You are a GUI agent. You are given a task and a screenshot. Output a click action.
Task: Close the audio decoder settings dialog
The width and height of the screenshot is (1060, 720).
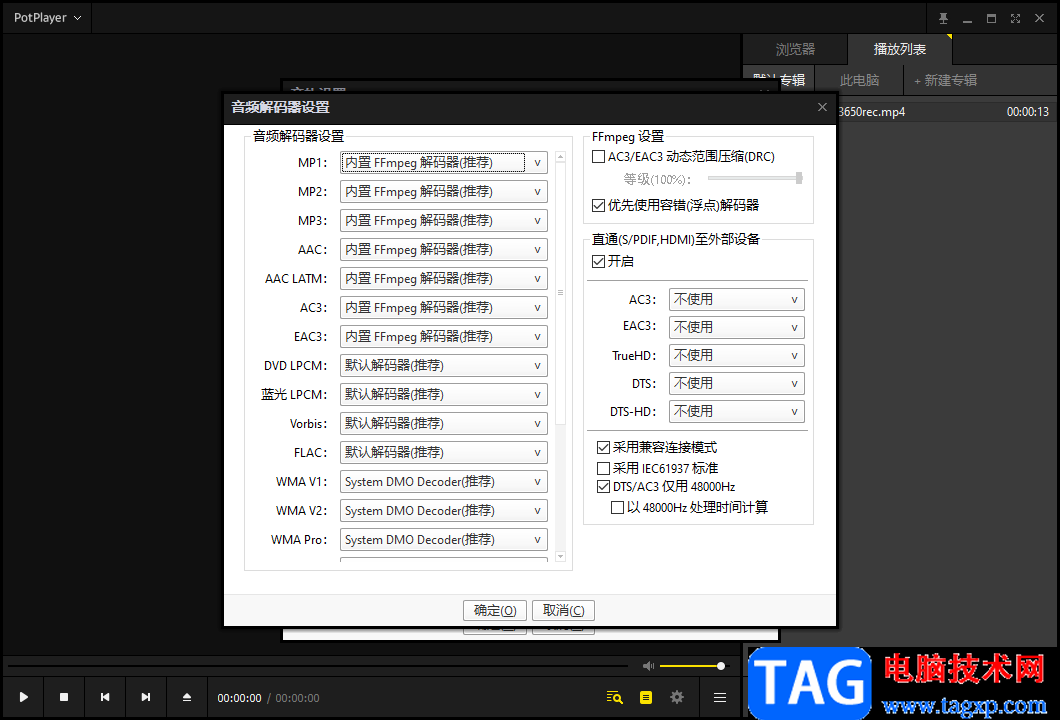click(x=822, y=107)
